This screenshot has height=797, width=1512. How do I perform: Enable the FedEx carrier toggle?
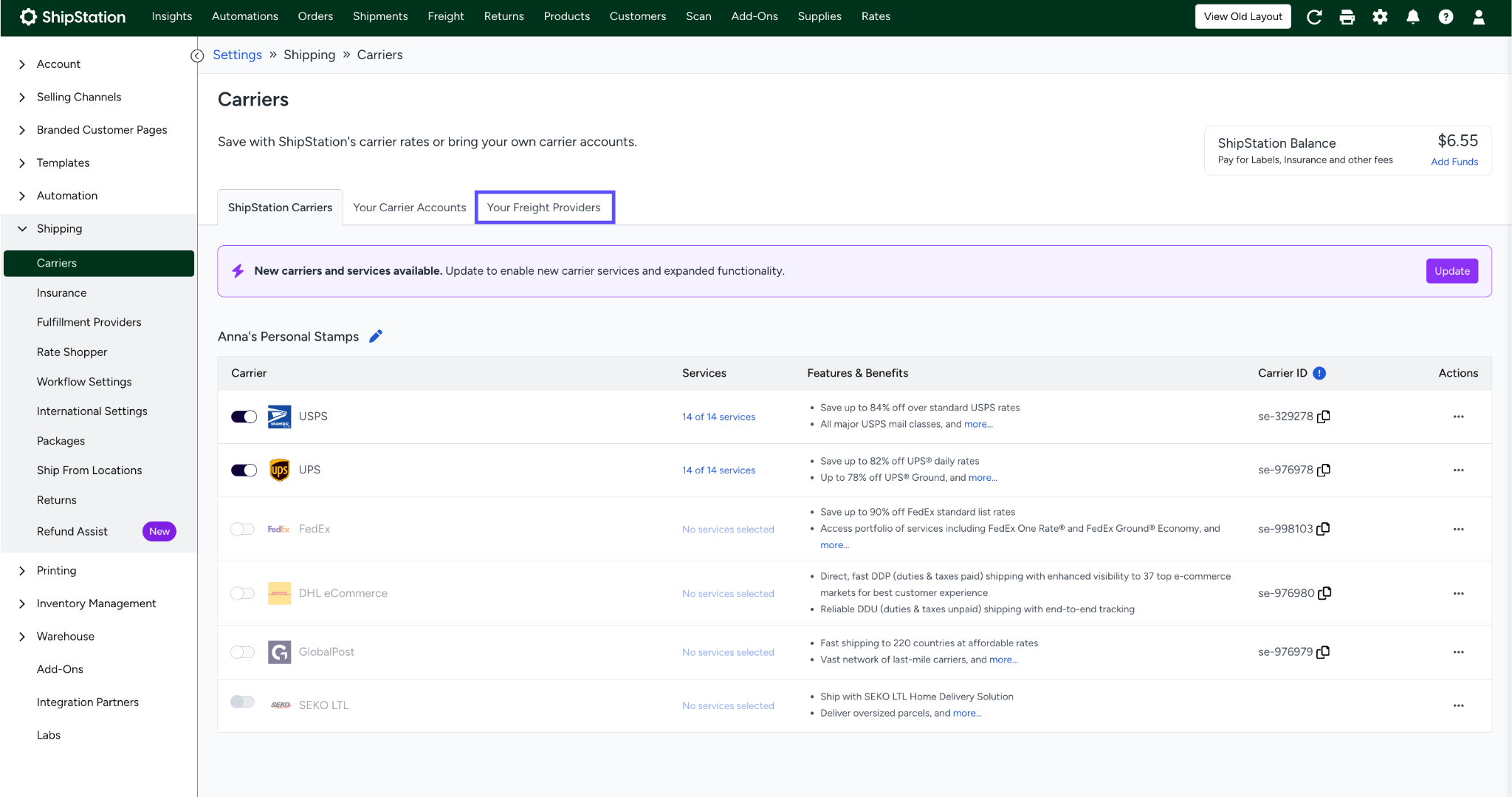(242, 529)
